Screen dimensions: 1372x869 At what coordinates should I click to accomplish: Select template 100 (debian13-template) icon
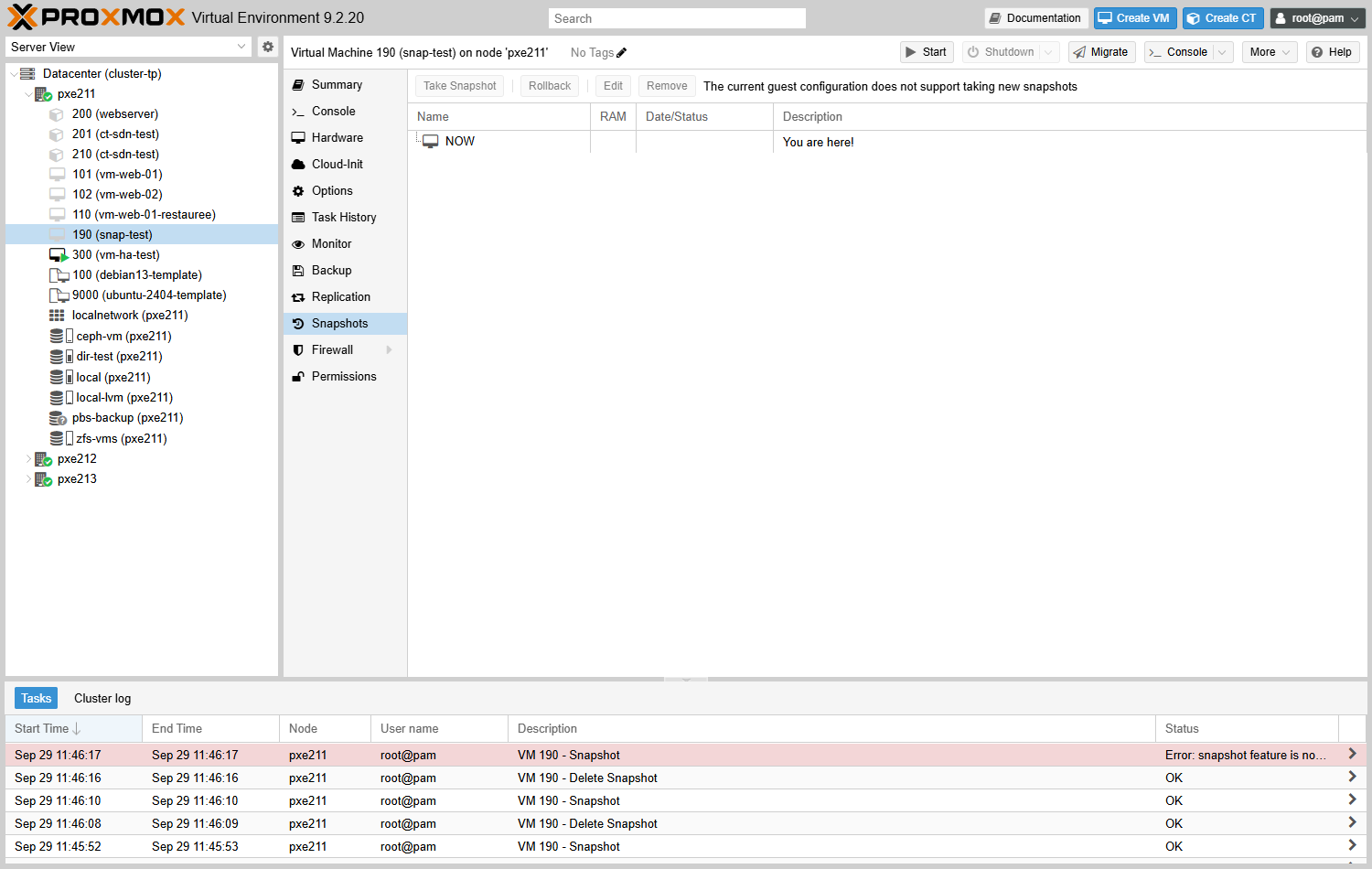[x=59, y=275]
